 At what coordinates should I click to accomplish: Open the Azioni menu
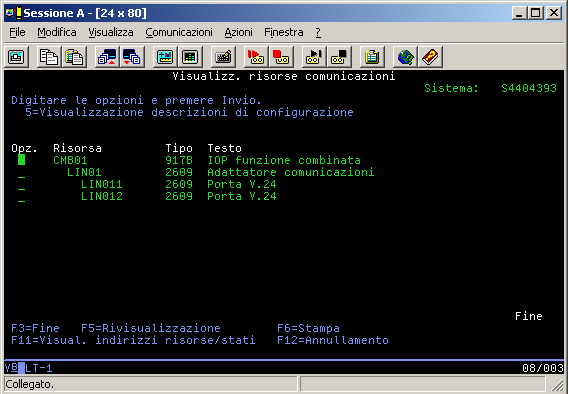pos(238,32)
